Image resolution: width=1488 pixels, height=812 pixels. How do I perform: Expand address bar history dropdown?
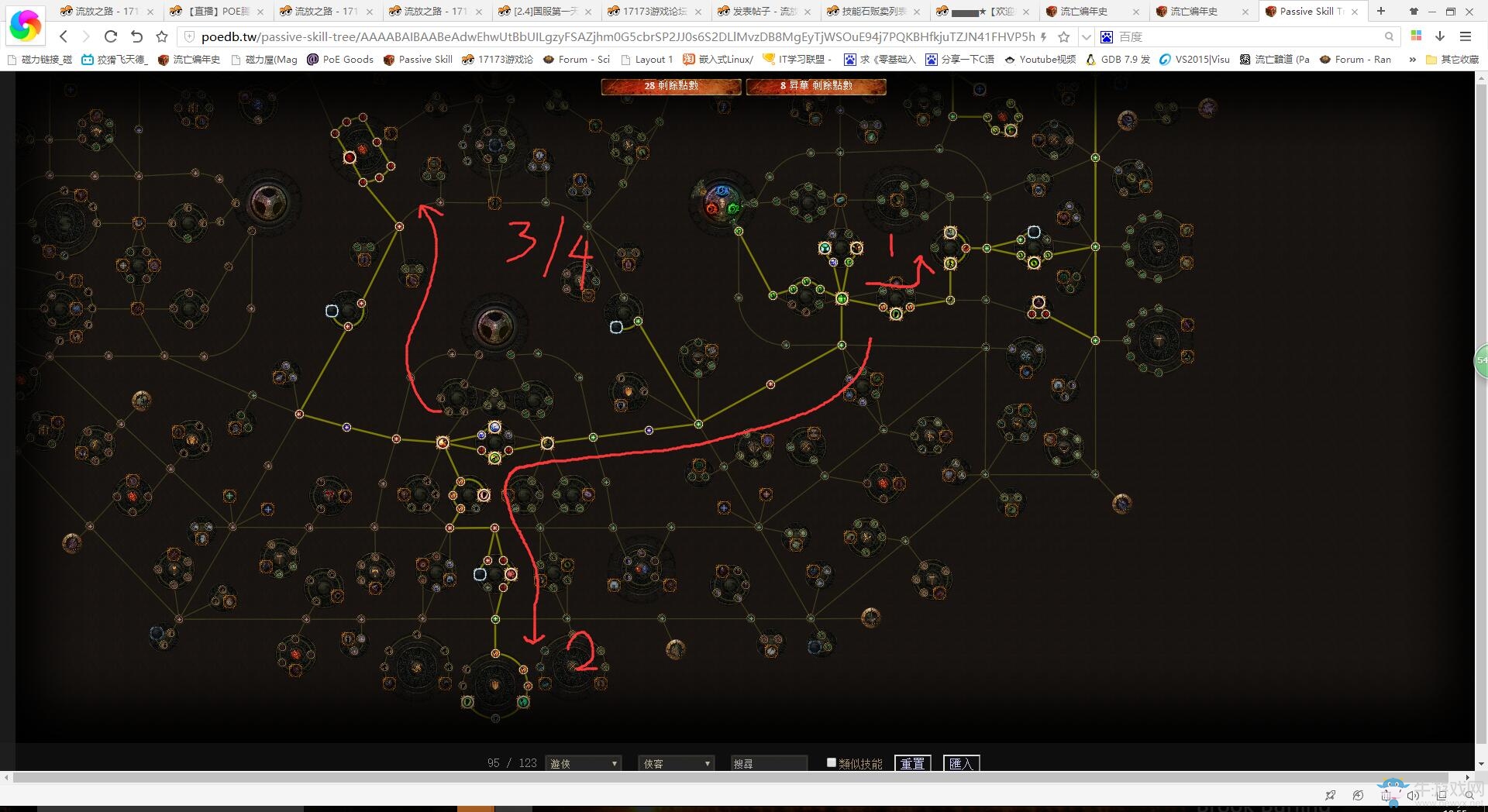point(1087,36)
